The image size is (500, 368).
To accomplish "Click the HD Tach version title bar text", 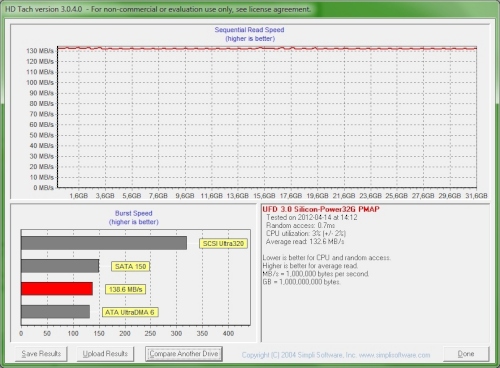I will 158,9.
